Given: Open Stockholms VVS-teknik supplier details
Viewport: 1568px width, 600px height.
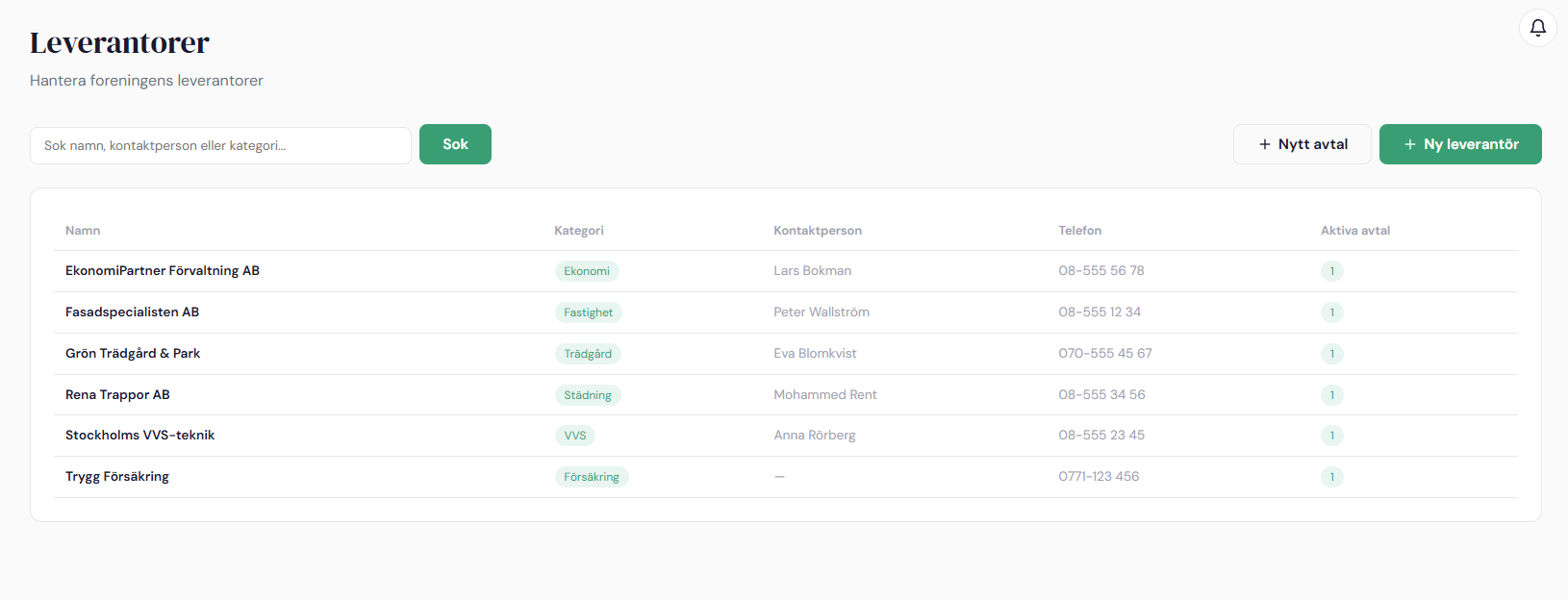Looking at the screenshot, I should click(140, 436).
